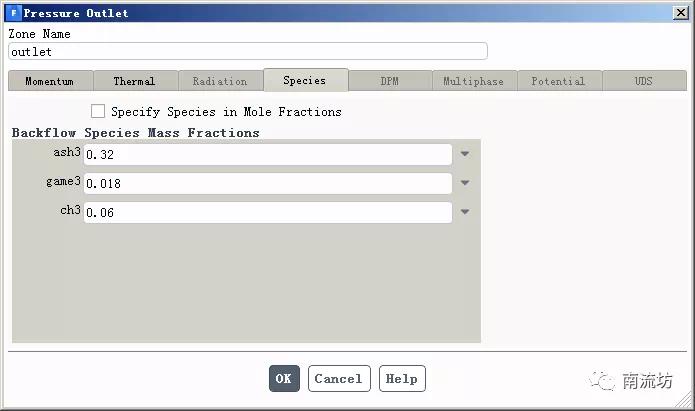Open the Thermal tab
695x411 pixels.
pyautogui.click(x=134, y=81)
